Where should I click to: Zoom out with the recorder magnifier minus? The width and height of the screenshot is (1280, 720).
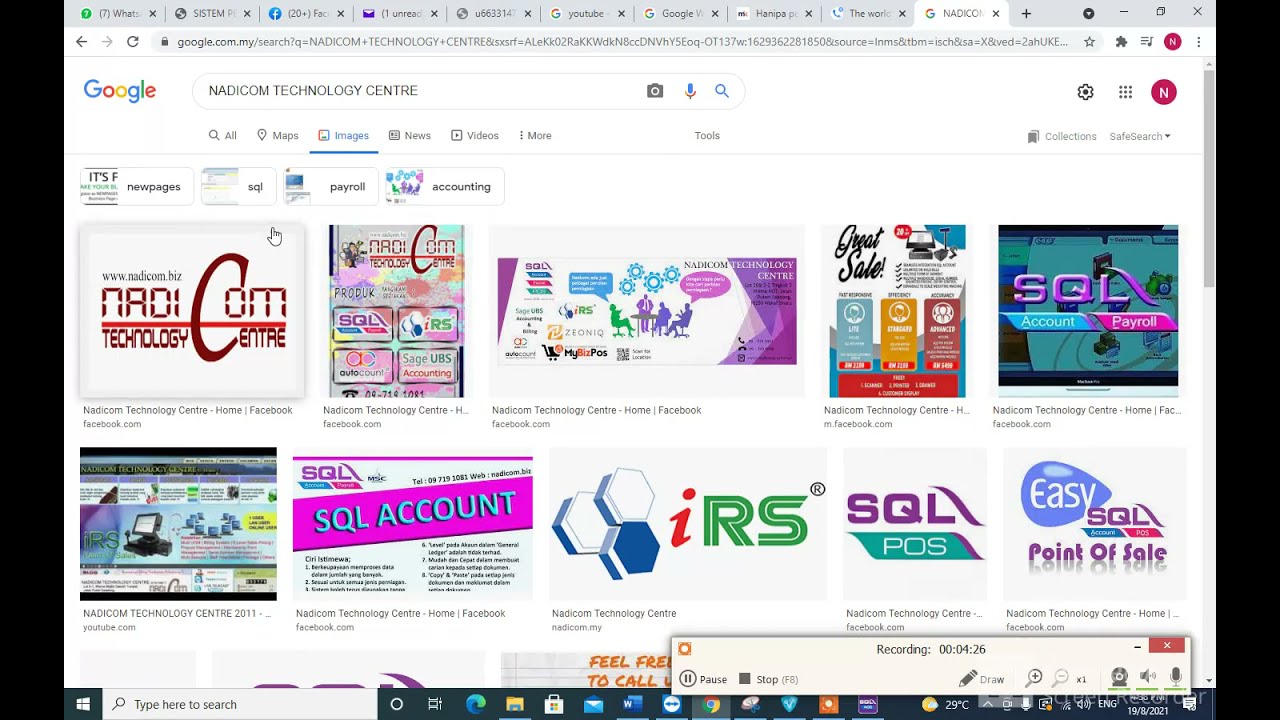coord(1061,678)
